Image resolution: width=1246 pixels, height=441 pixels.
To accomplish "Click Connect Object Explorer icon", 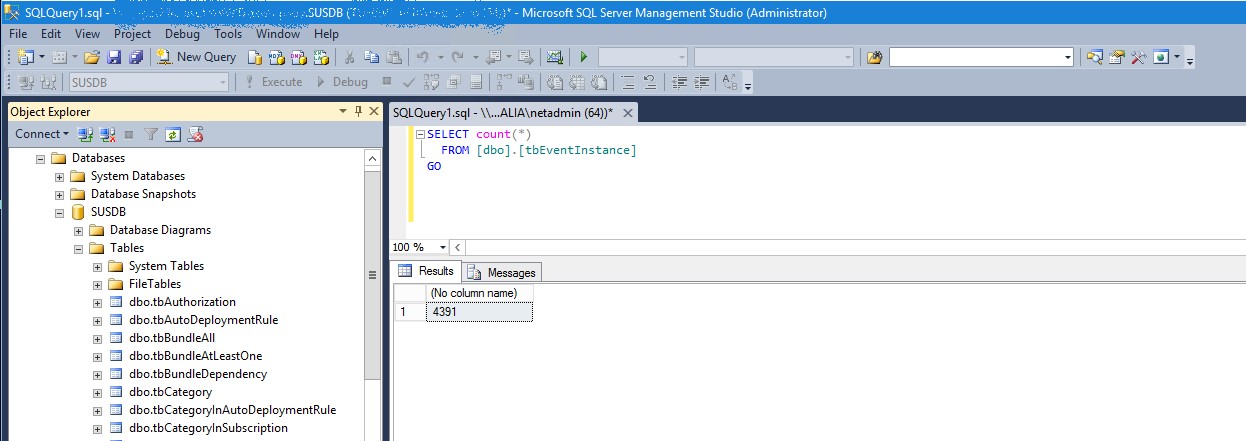I will [86, 133].
